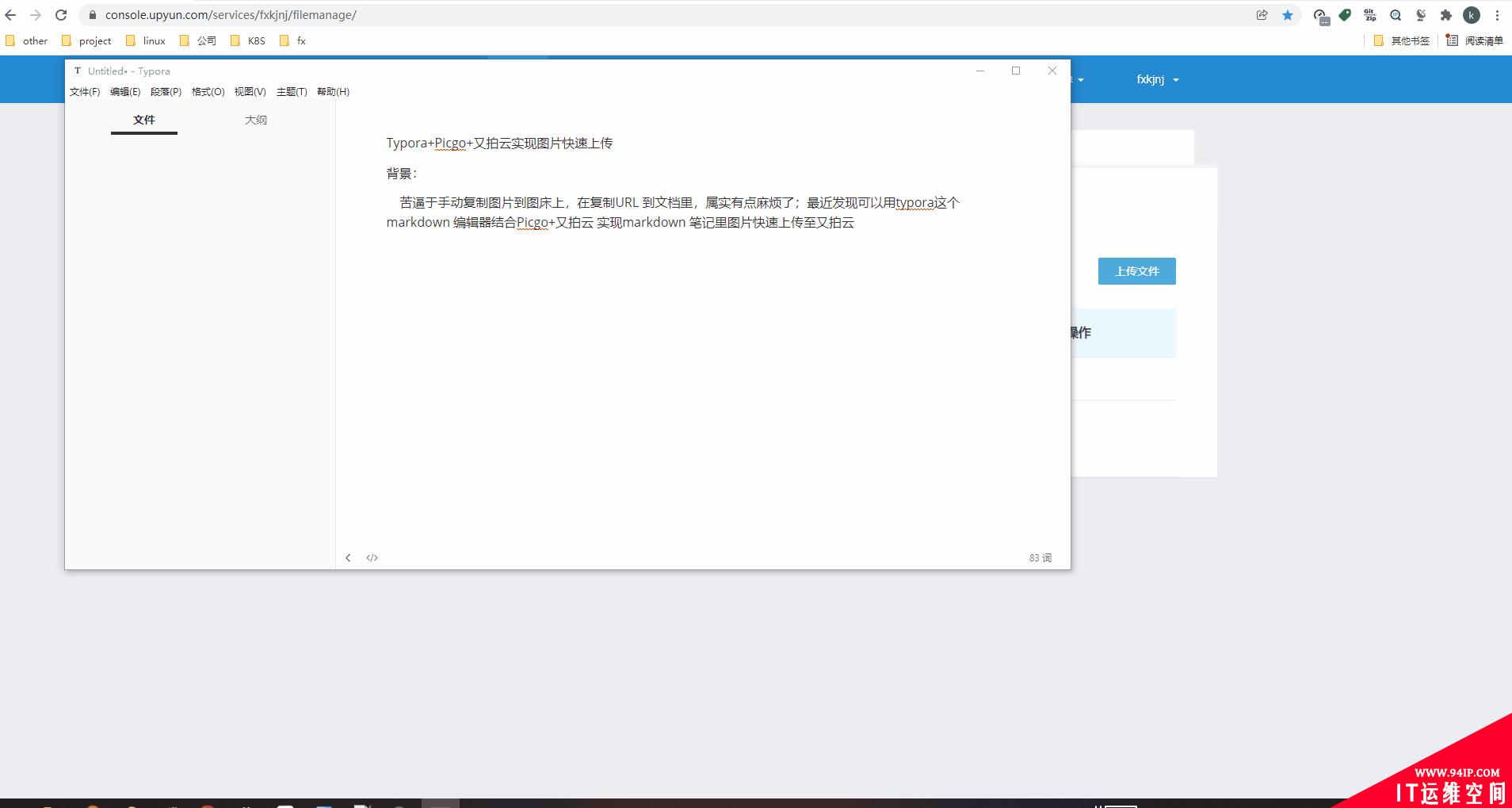1512x808 pixels.
Task: Reload the Upyun console page
Action: click(61, 15)
